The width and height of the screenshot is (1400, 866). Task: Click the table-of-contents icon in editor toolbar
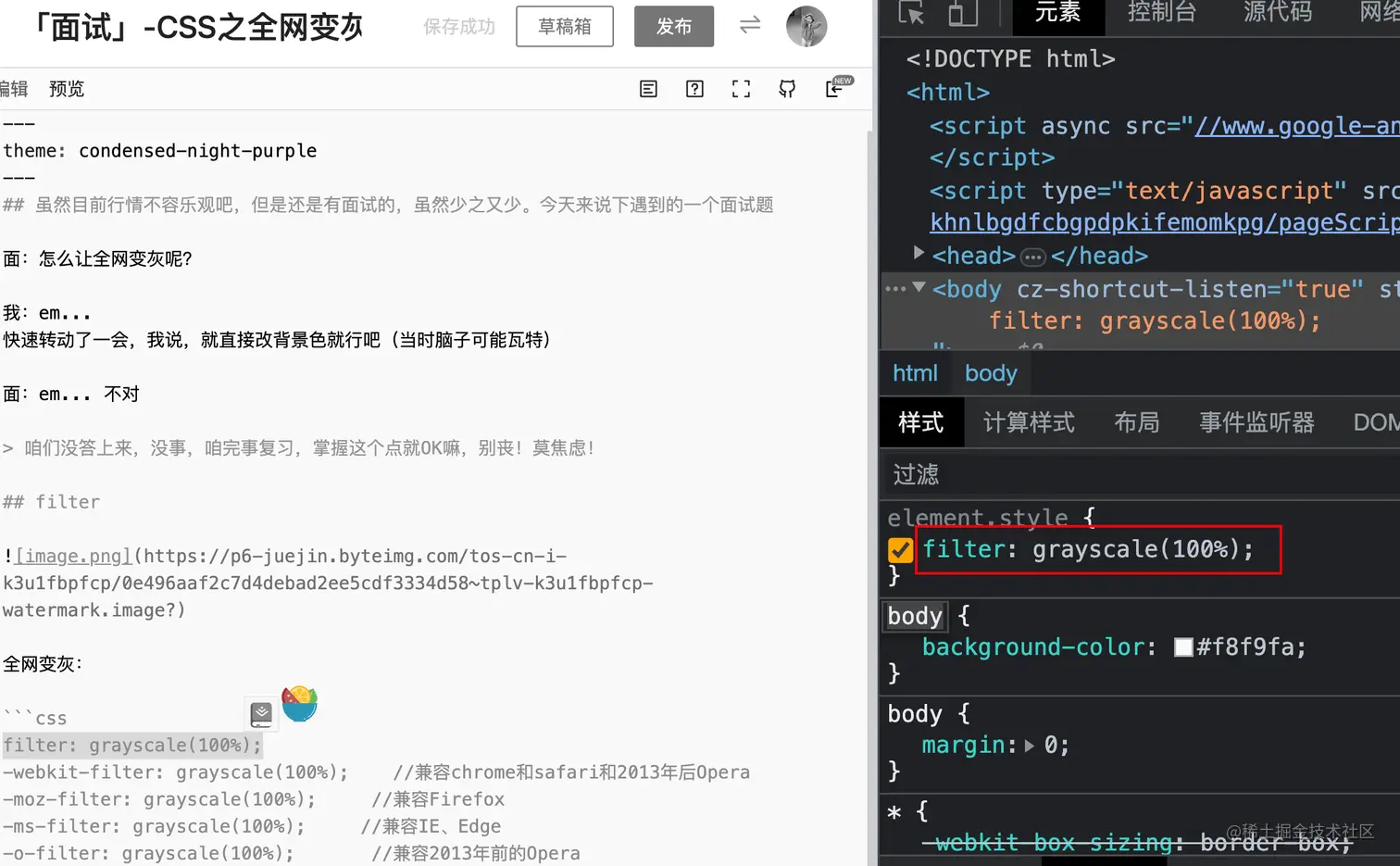[648, 89]
